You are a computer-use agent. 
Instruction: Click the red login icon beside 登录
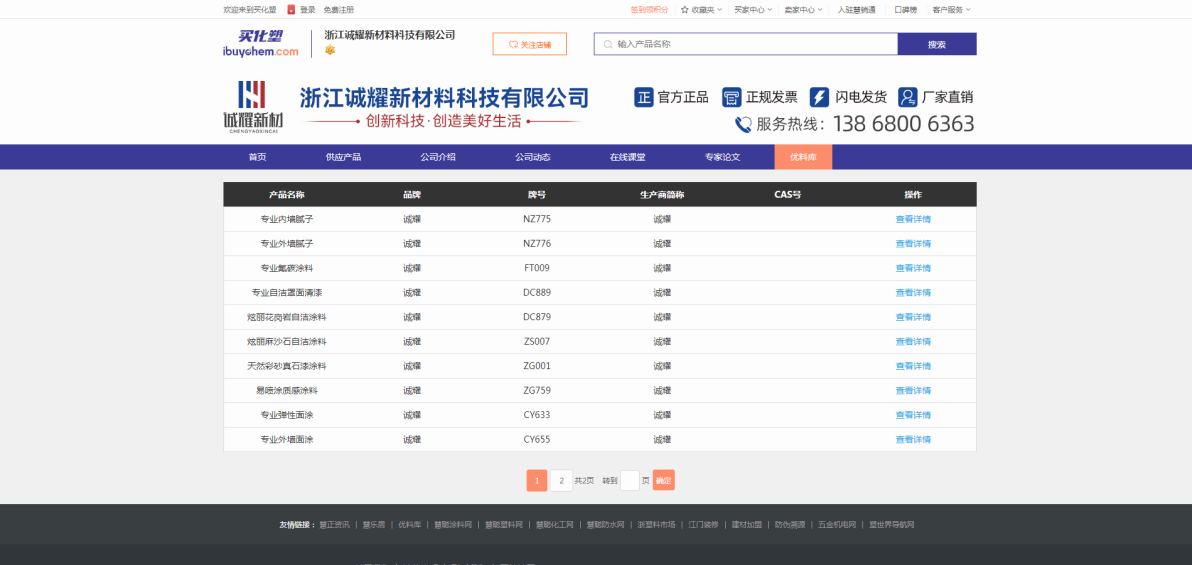291,10
